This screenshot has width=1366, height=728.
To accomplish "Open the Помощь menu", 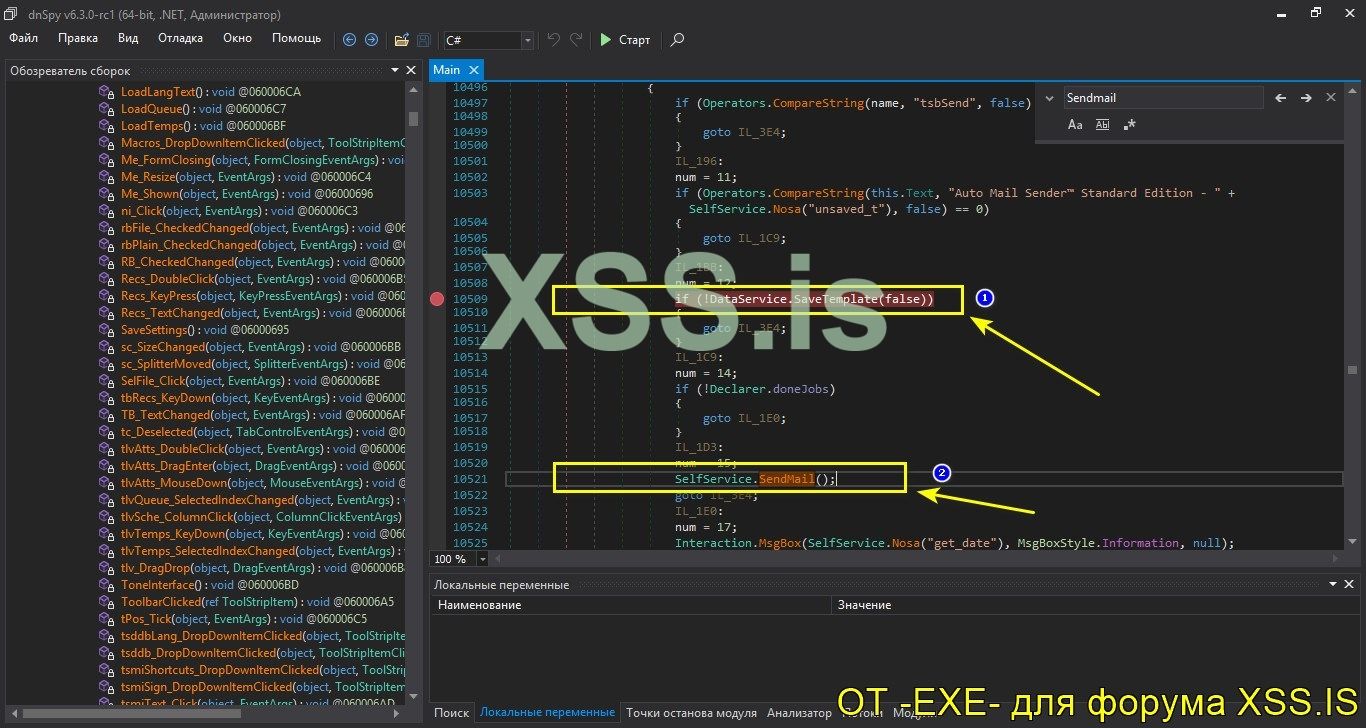I will pyautogui.click(x=297, y=38).
